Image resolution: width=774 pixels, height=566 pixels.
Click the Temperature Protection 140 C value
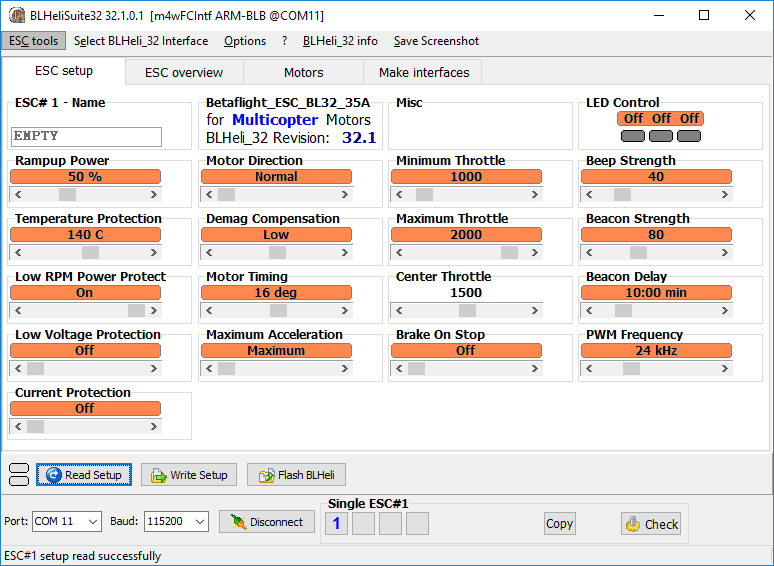[85, 234]
